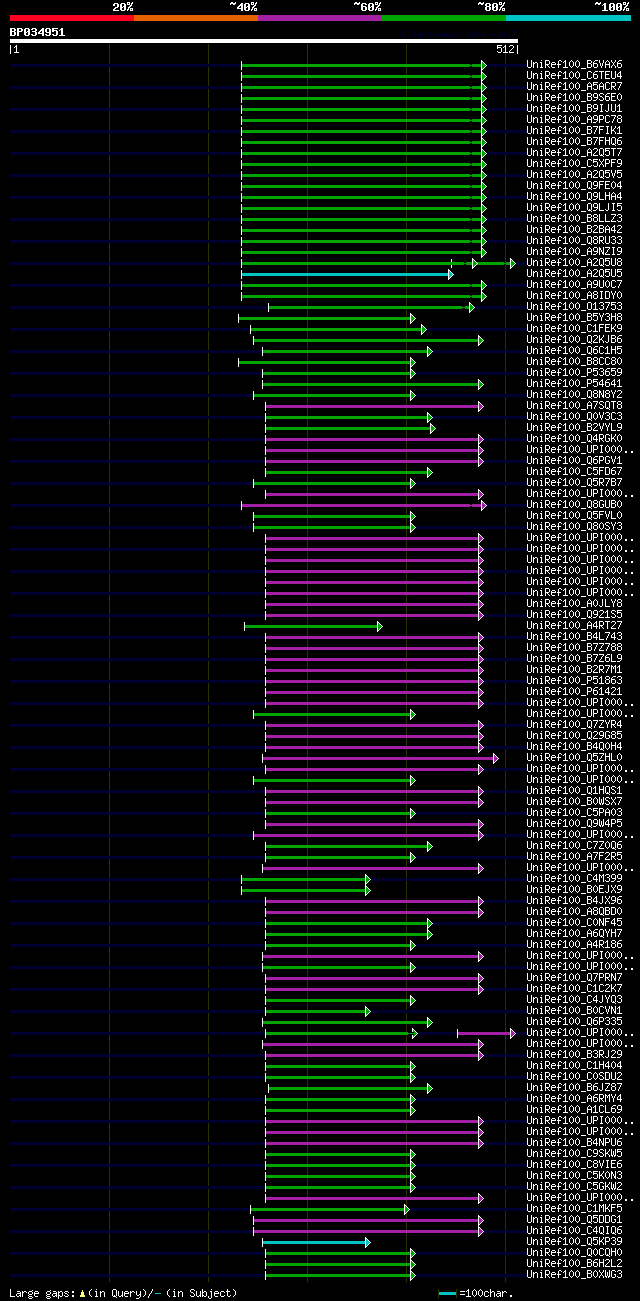Click the purple ~60% legend segment
640x1301 pixels.
click(x=320, y=17)
